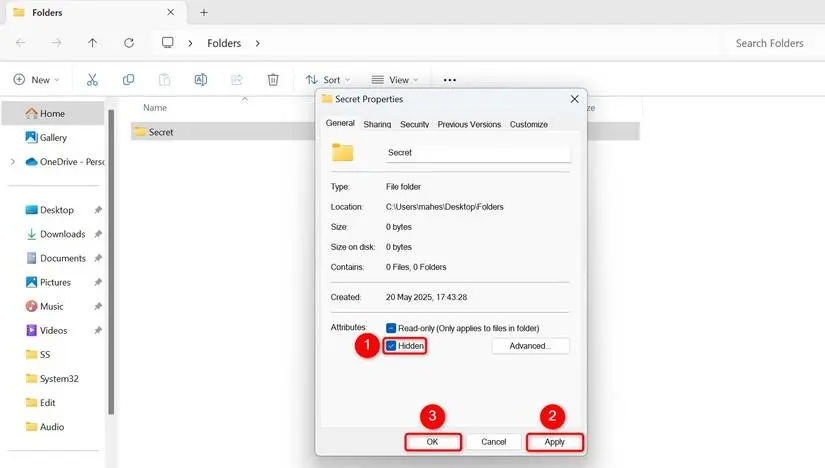825x468 pixels.
Task: Refresh the Folders view
Action: [x=129, y=43]
